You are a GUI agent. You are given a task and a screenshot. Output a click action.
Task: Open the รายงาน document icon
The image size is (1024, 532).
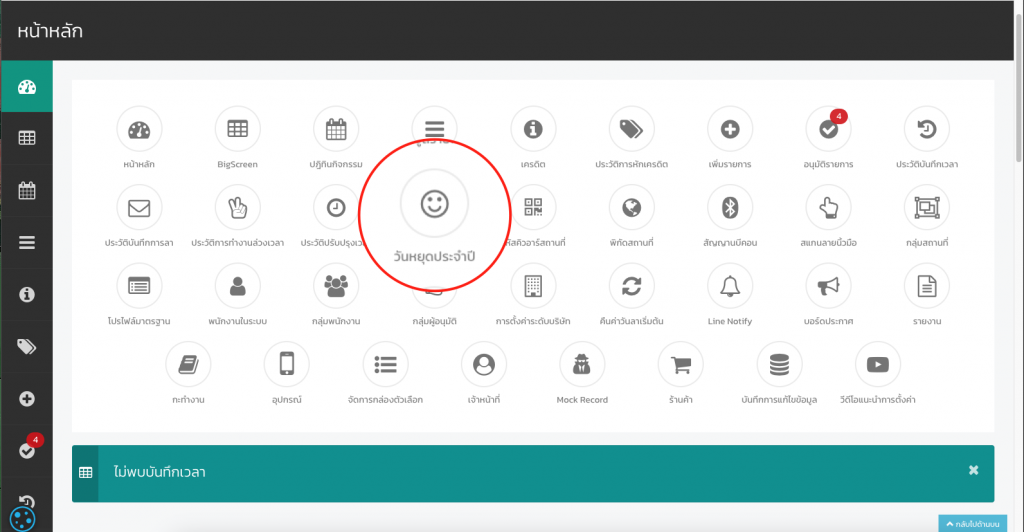pos(927,286)
